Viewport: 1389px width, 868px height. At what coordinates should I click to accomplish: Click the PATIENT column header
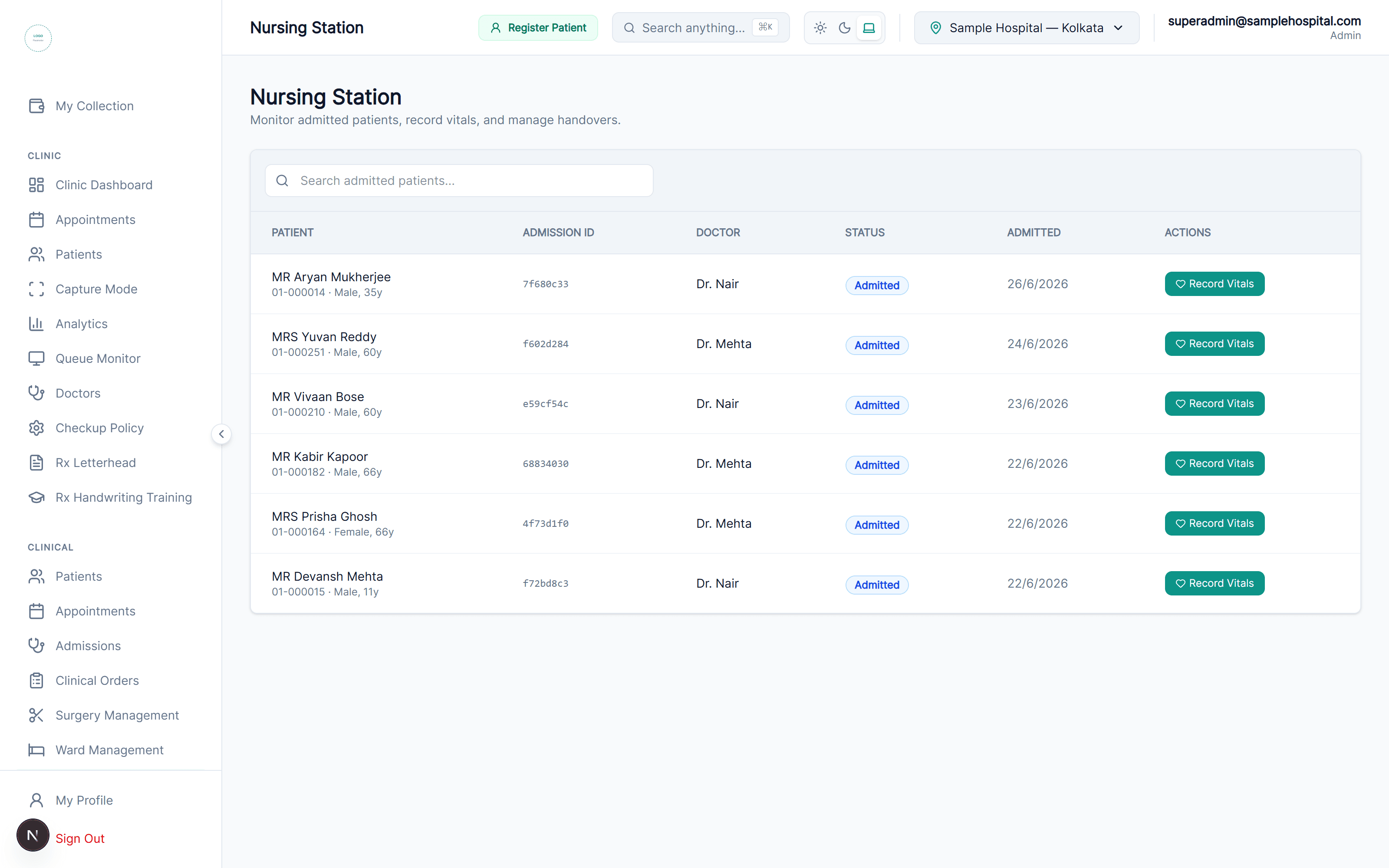(x=292, y=233)
